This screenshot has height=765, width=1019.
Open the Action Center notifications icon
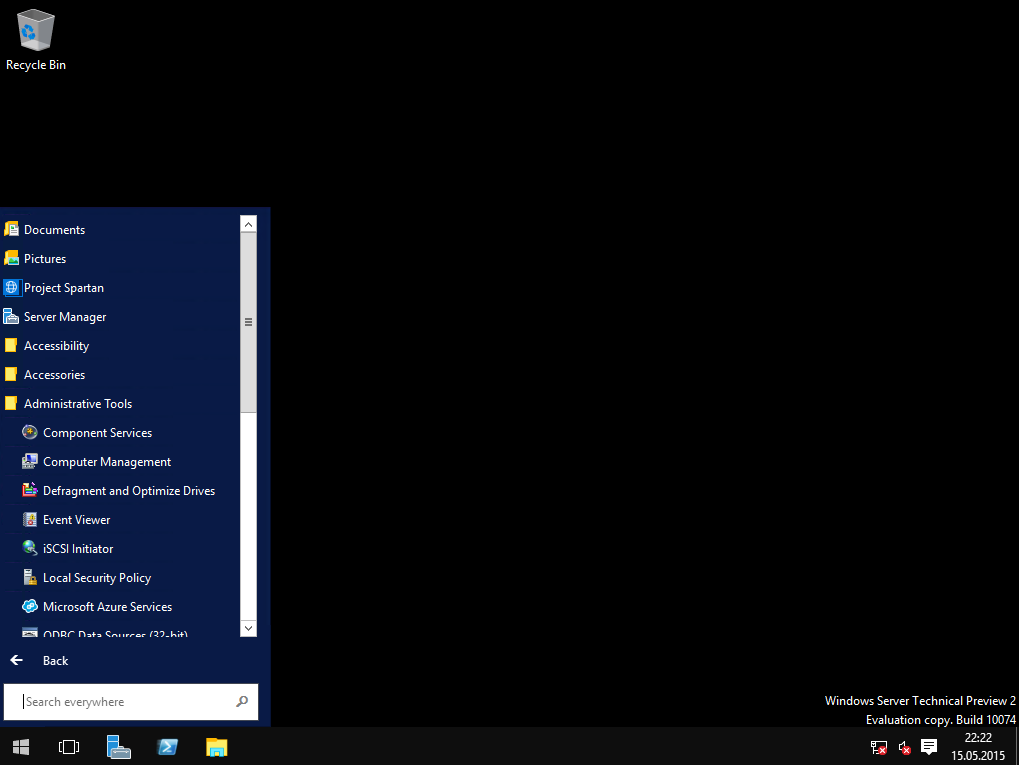[929, 747]
